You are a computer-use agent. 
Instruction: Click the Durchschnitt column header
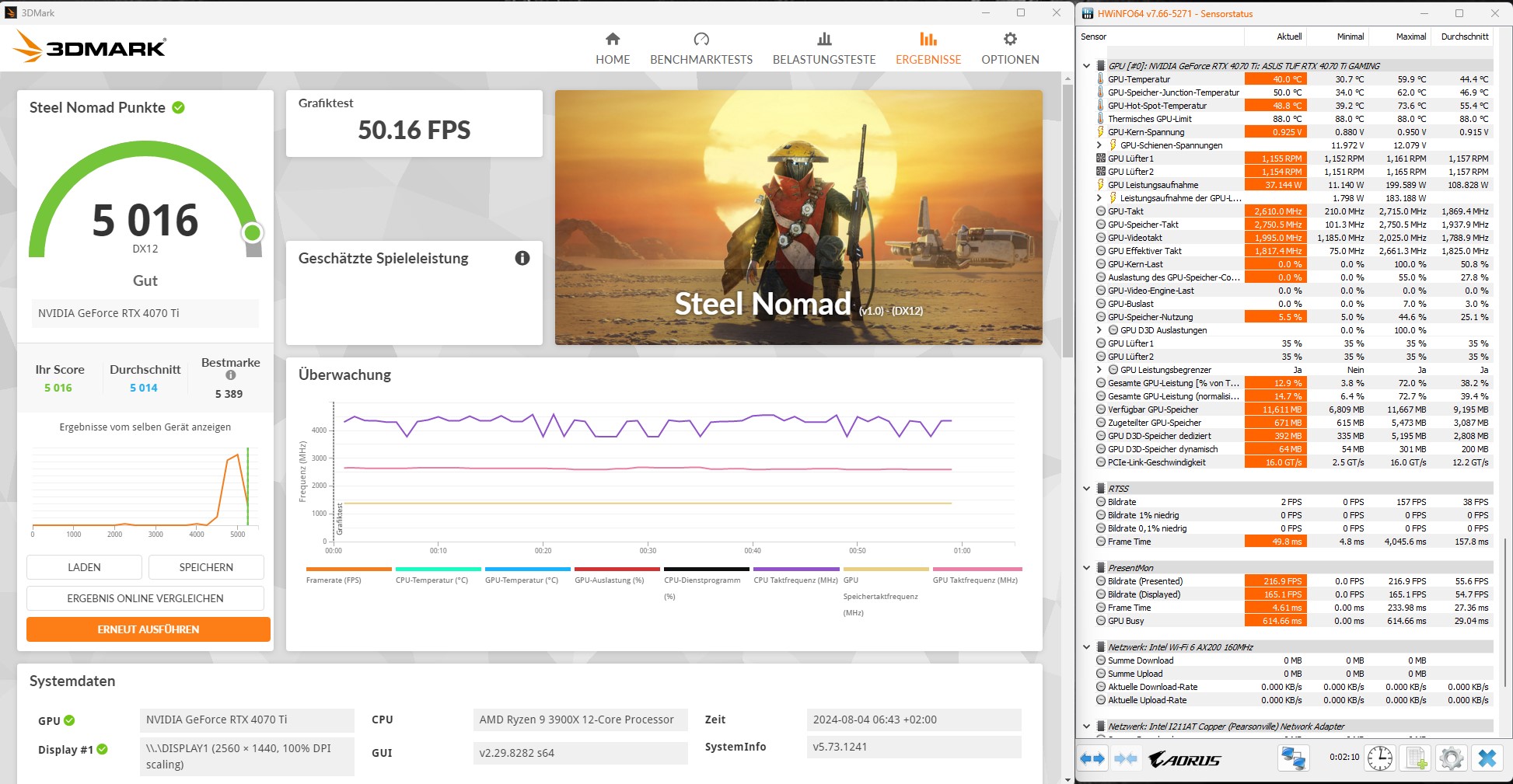coord(1462,37)
